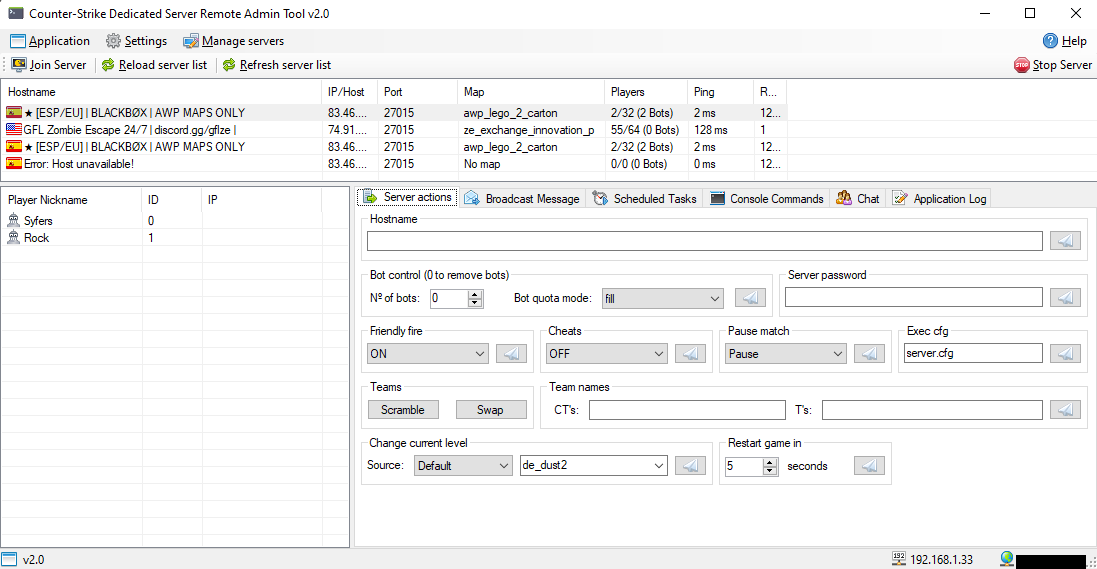Send the Change current level command
This screenshot has width=1097, height=569.
click(691, 465)
